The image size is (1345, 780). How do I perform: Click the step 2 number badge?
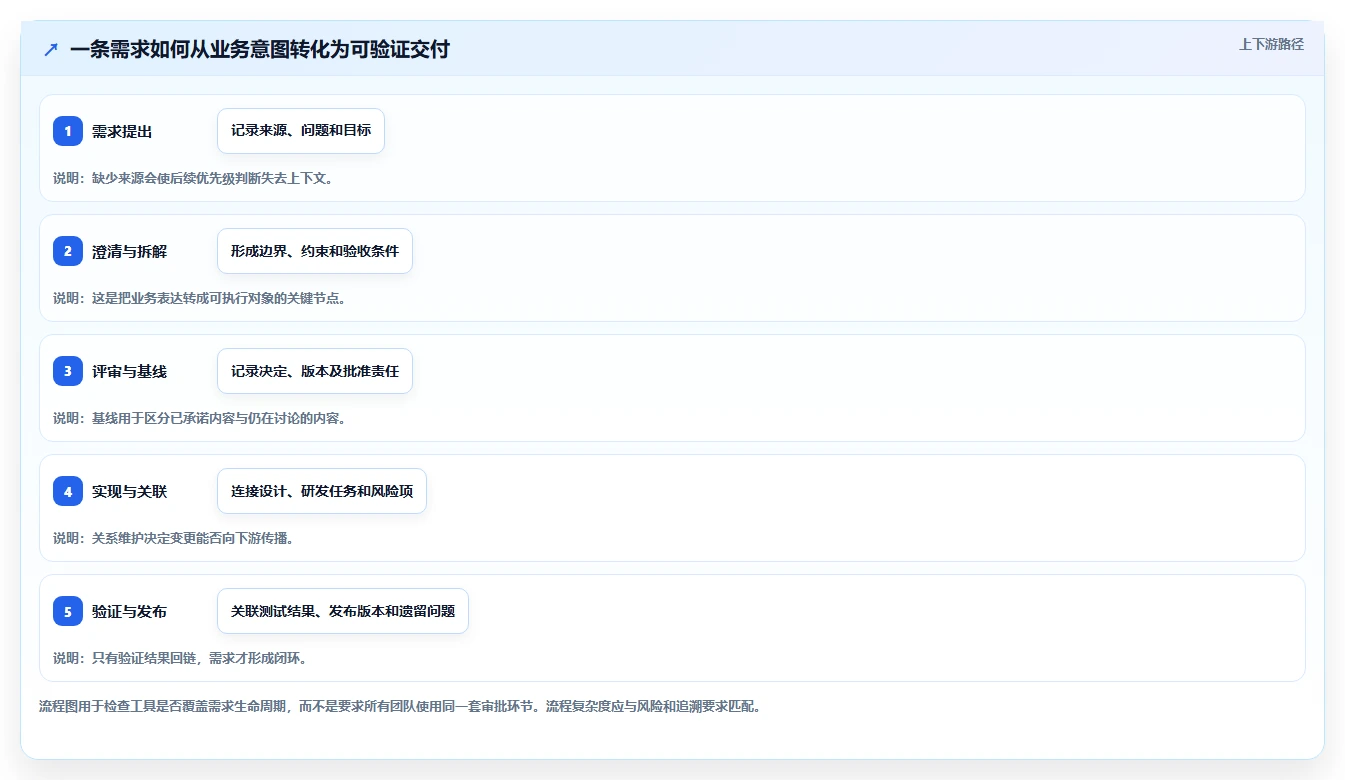68,251
